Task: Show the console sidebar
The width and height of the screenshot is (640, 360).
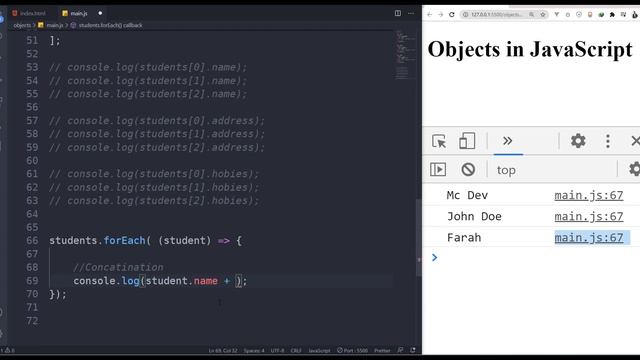Action: pos(438,169)
